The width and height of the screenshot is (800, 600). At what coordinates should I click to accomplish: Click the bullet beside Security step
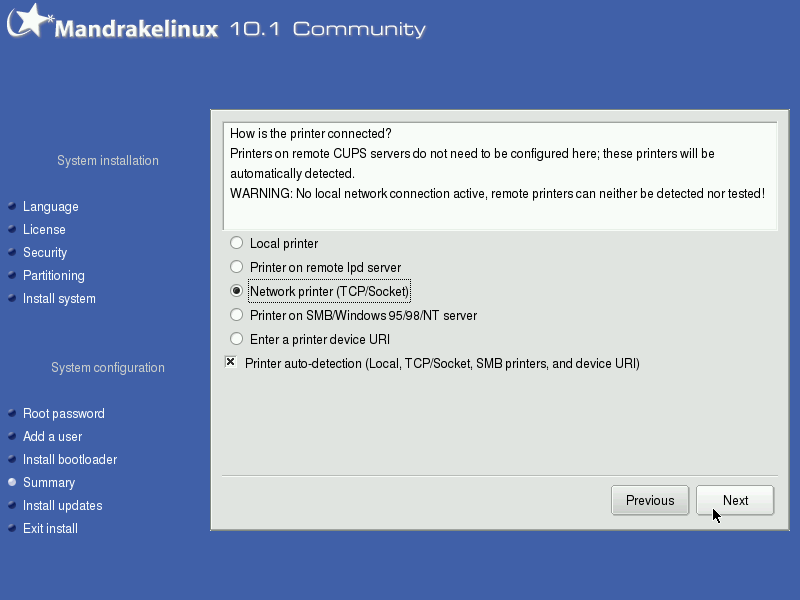tap(12, 252)
